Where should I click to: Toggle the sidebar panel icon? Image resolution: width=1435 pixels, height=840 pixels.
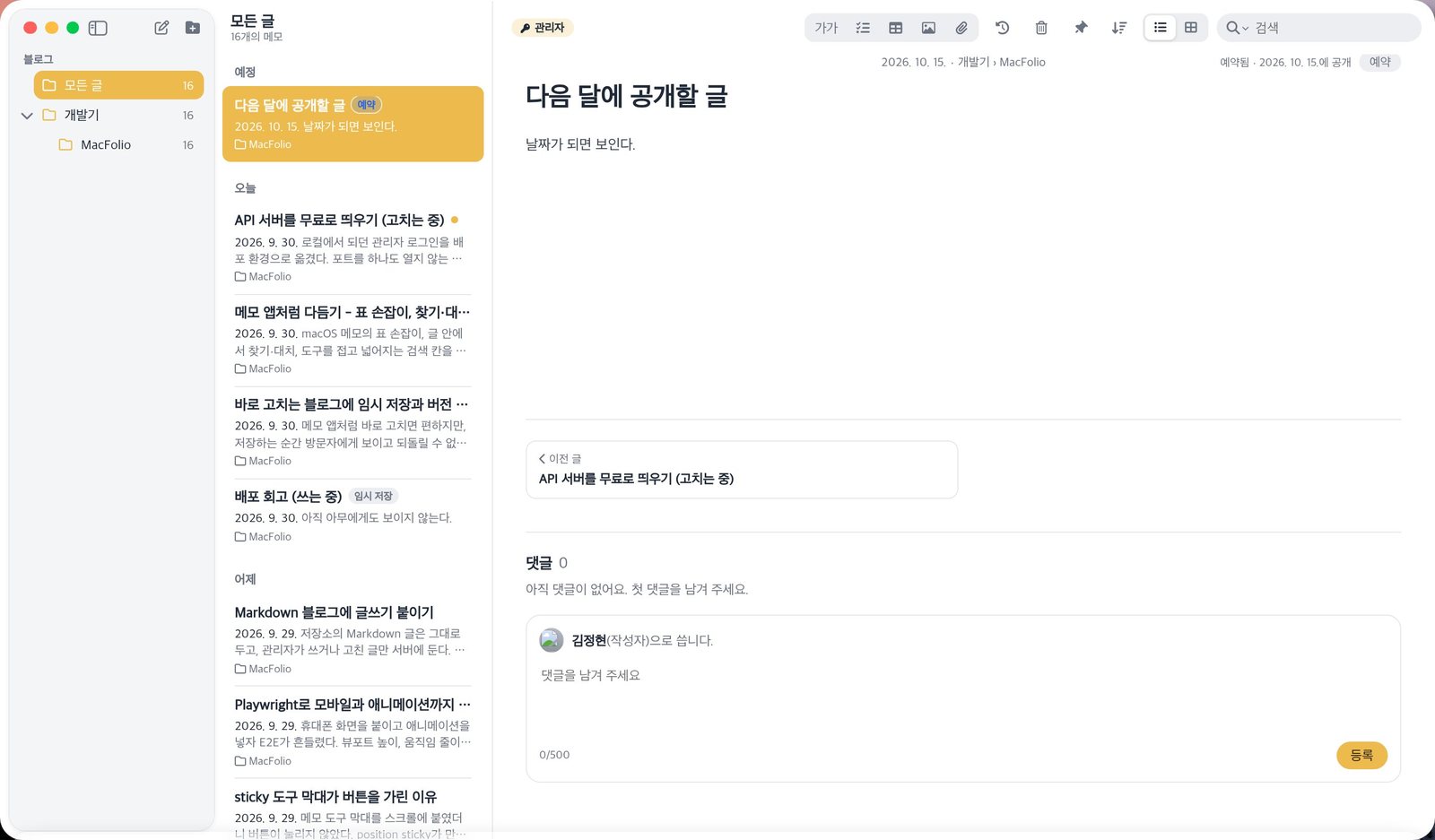pos(98,28)
